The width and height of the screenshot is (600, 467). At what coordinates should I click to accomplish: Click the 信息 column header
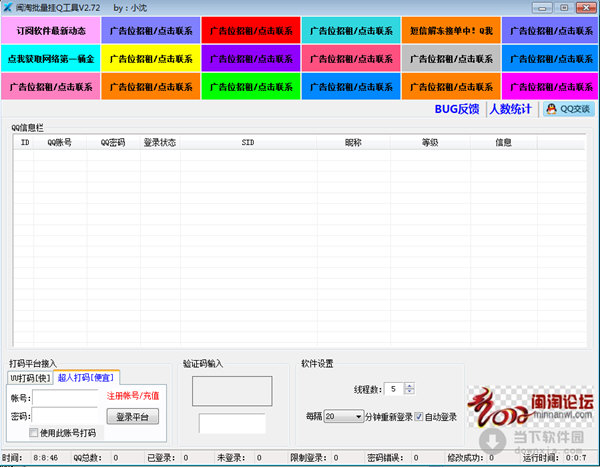click(x=503, y=142)
